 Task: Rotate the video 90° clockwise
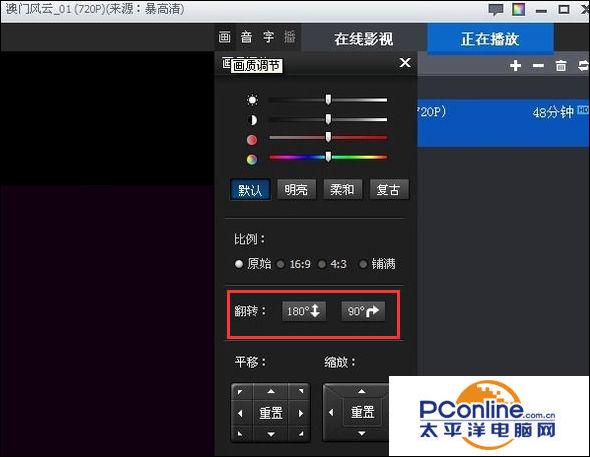[x=363, y=311]
